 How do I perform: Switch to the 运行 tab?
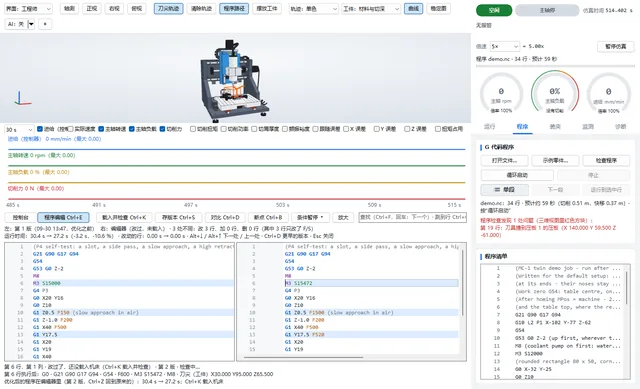(x=489, y=127)
